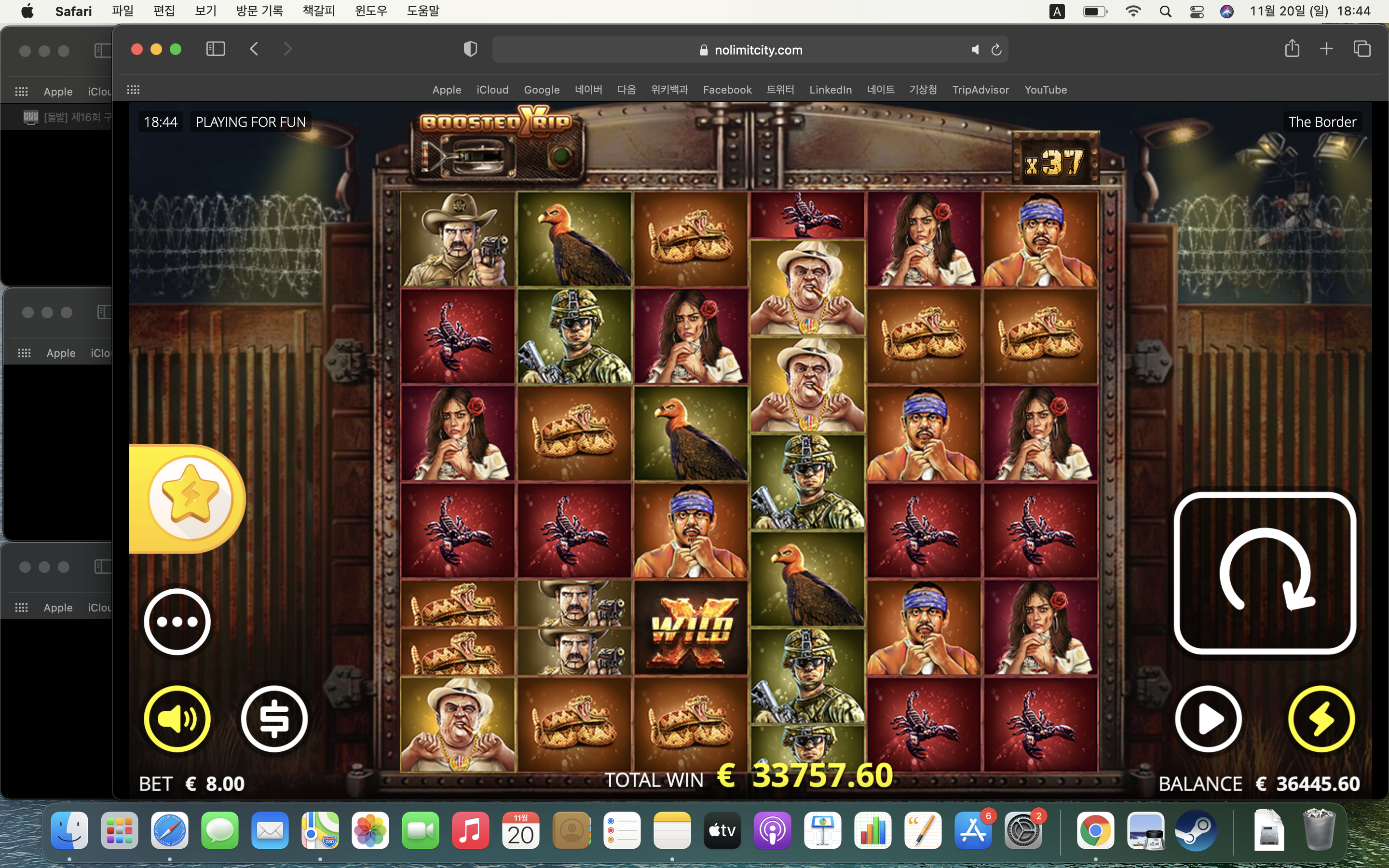Open bet settings with the dollar icon
The width and height of the screenshot is (1389, 868).
point(274,718)
